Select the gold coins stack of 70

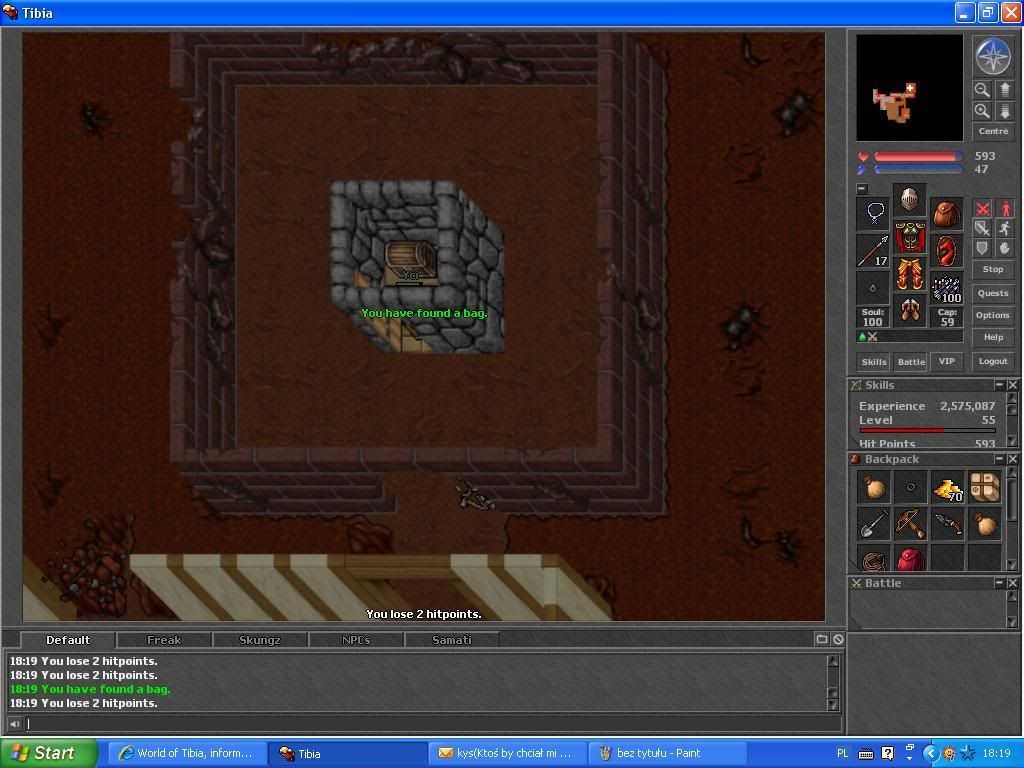point(948,487)
